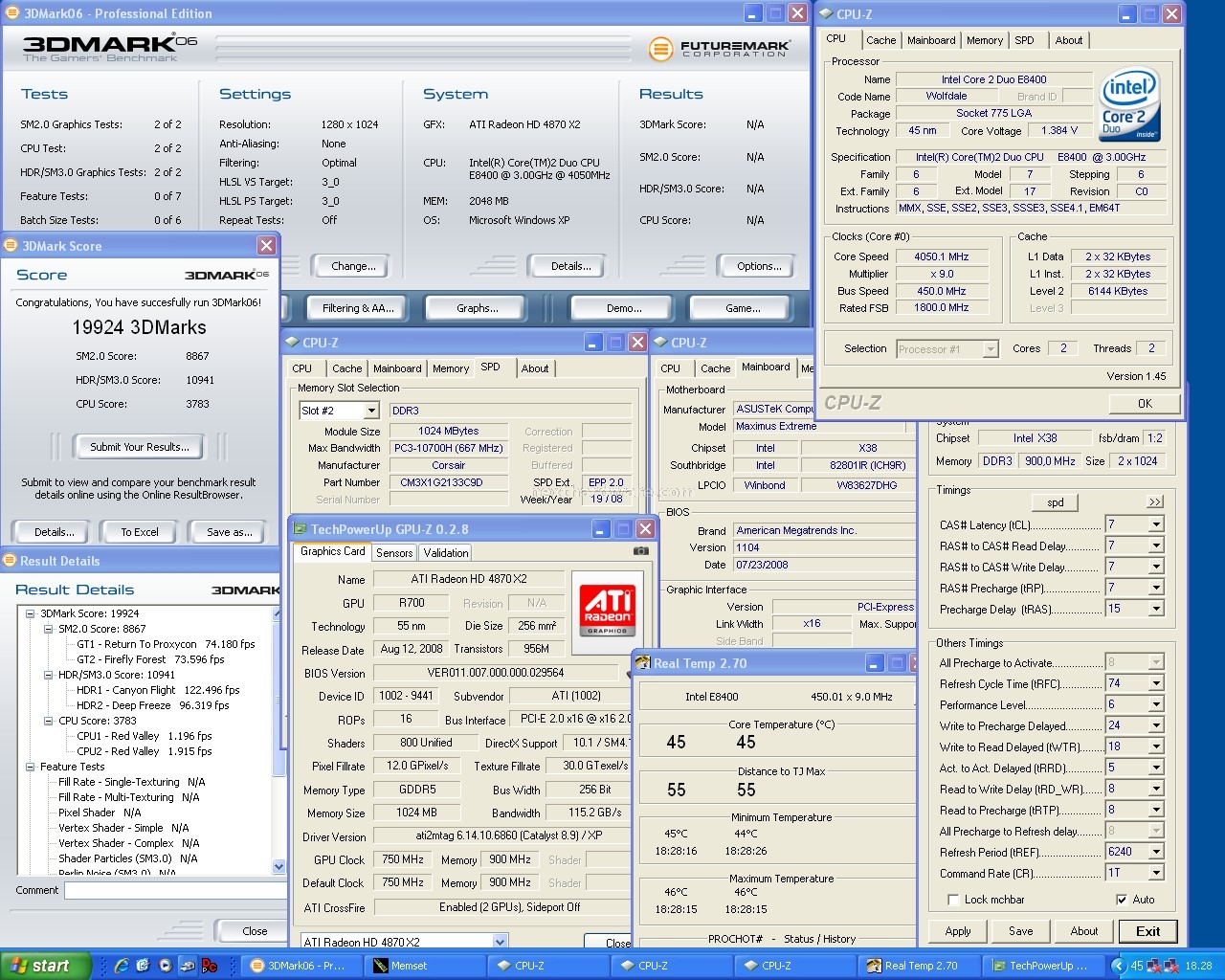Open the Refresh Cycle Time (tRFC) dropdown
The width and height of the screenshot is (1225, 980).
tap(1156, 683)
